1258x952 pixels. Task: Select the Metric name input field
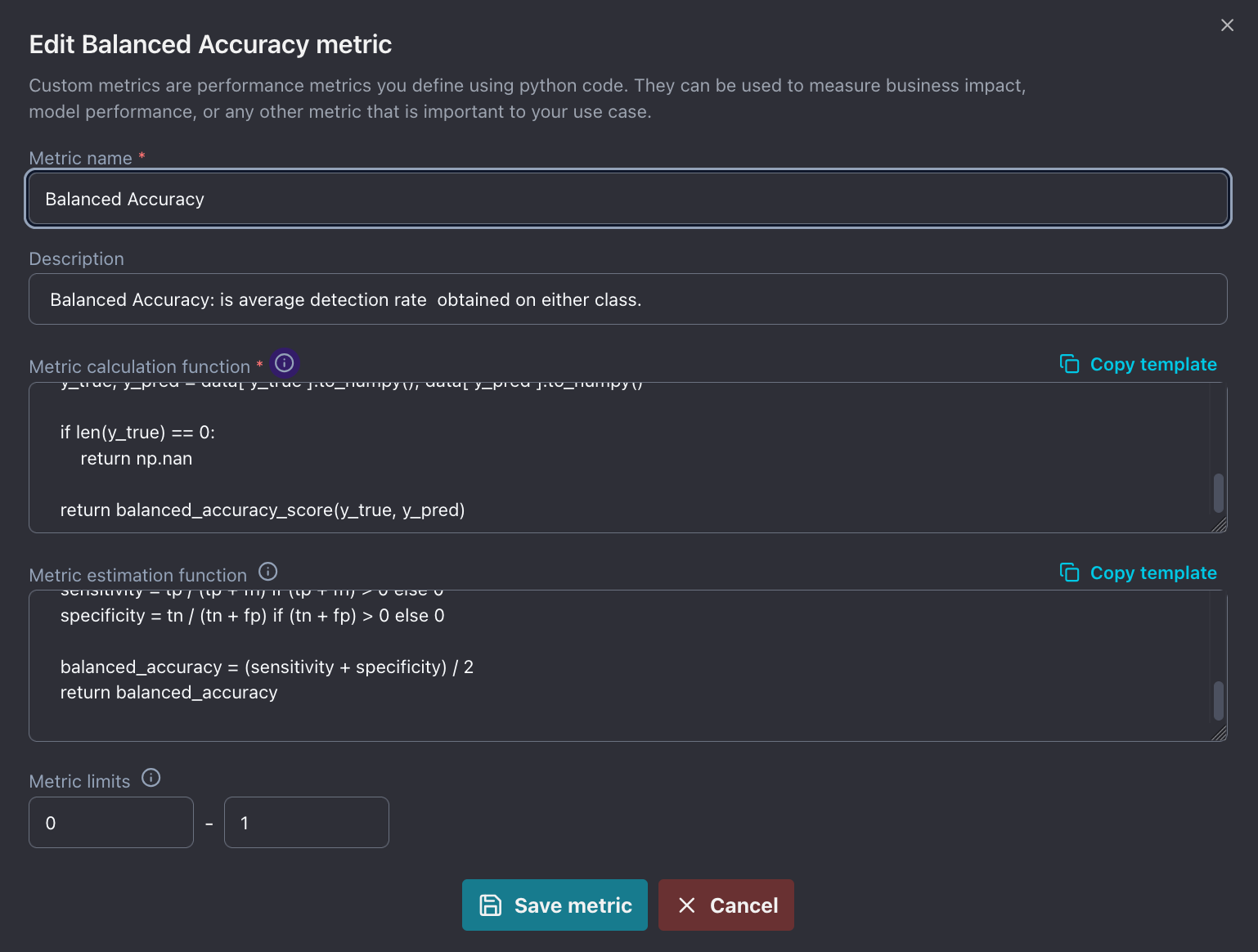[x=627, y=199]
